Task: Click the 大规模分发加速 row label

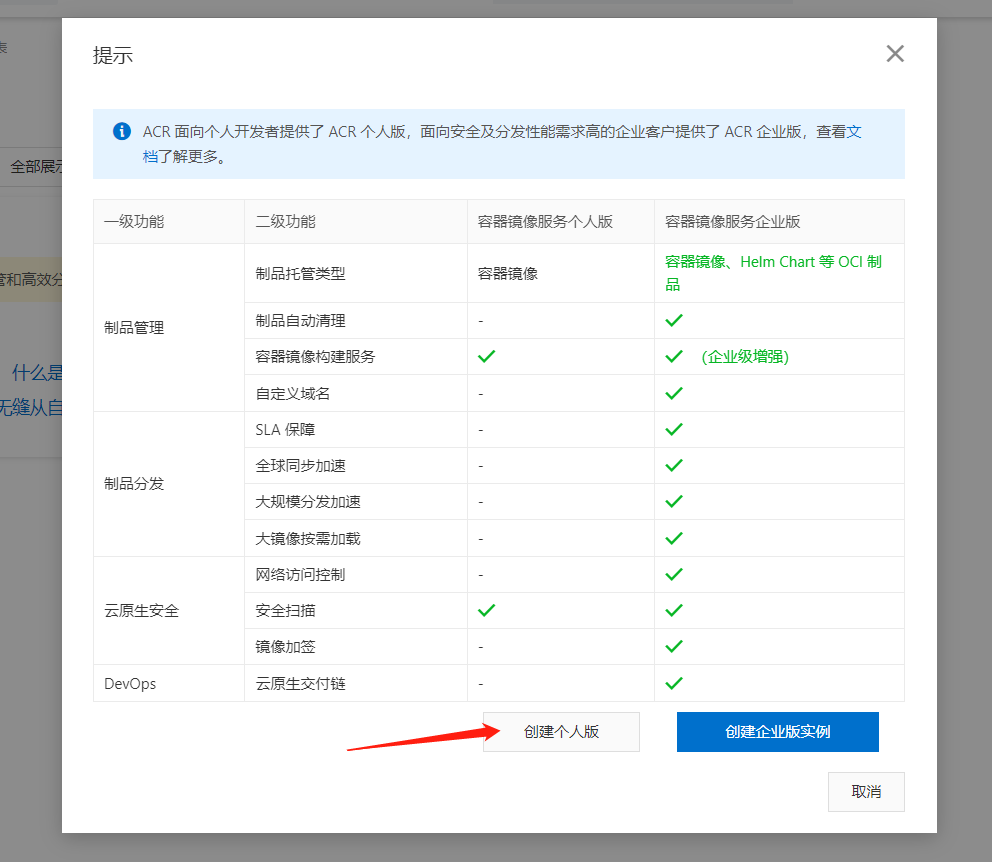Action: point(307,502)
